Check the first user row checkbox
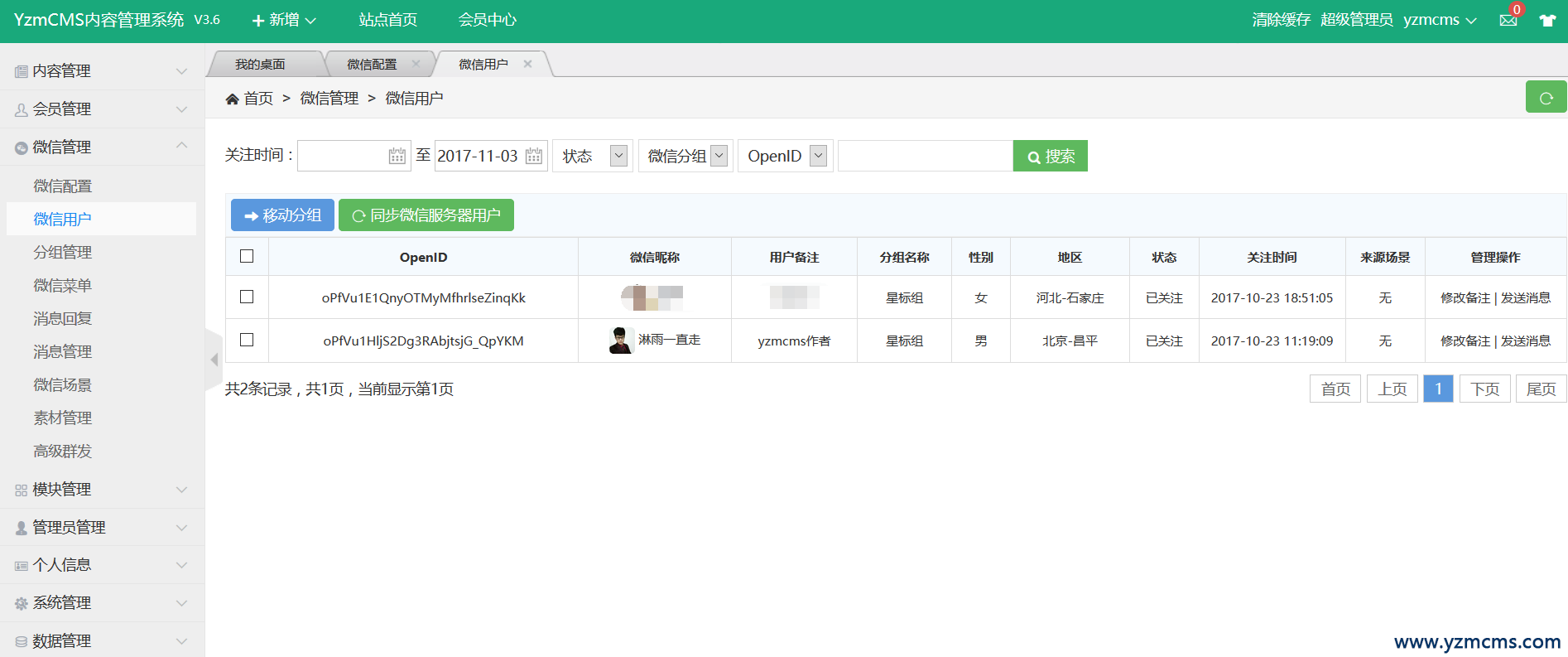 click(x=247, y=297)
